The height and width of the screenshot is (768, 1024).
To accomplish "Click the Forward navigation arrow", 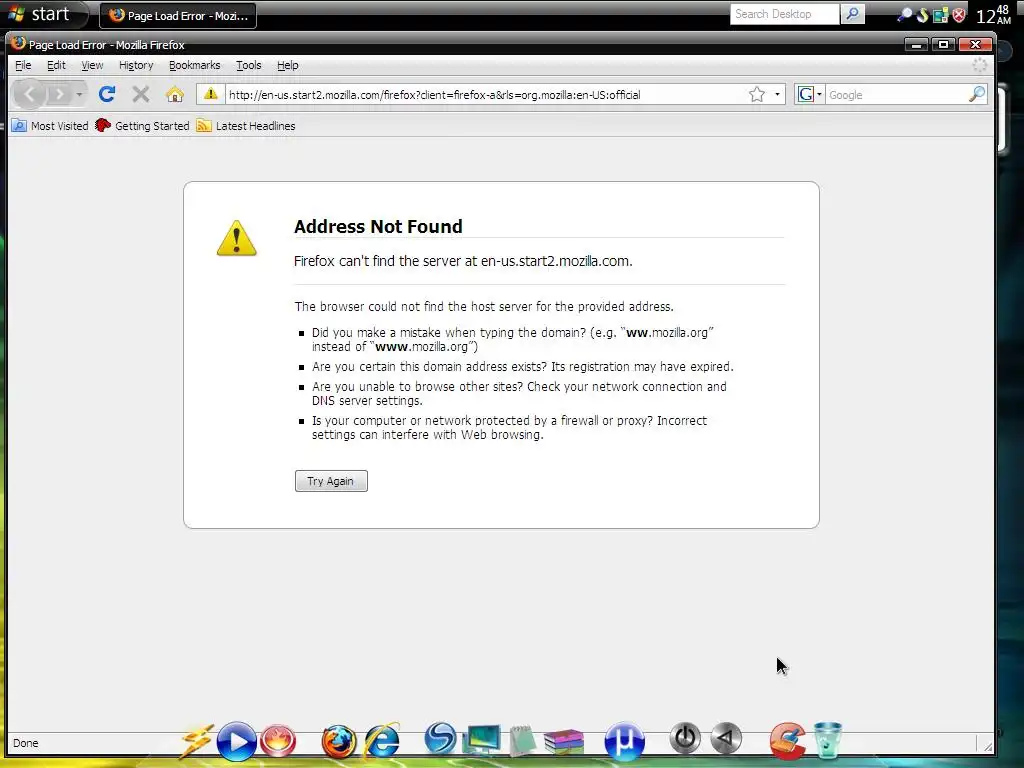I will tap(59, 95).
